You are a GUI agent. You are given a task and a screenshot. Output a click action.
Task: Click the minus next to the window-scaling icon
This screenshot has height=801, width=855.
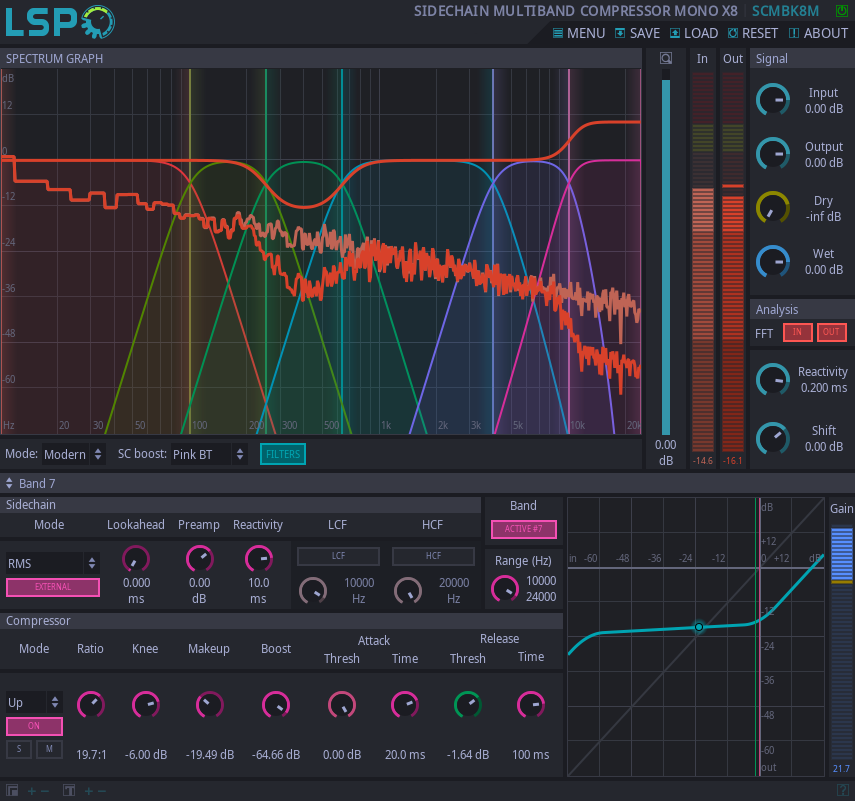click(x=45, y=791)
